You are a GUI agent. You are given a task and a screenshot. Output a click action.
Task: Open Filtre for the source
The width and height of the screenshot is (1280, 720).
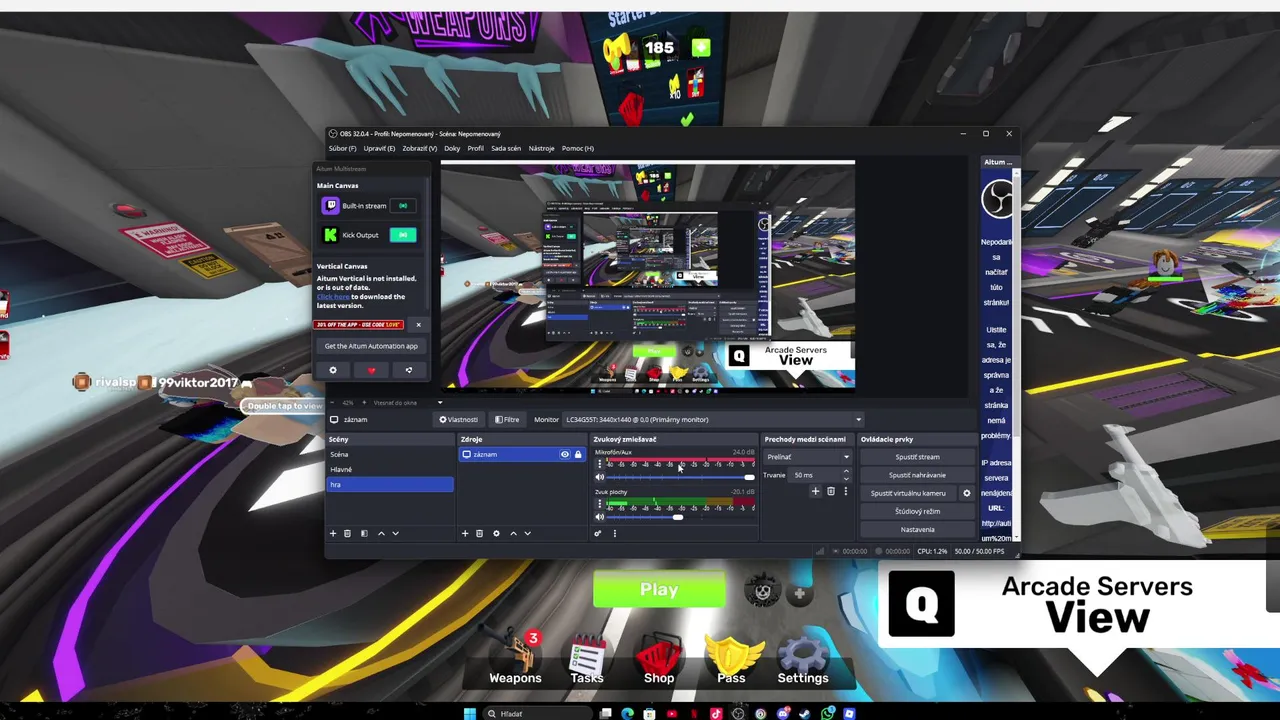point(508,420)
